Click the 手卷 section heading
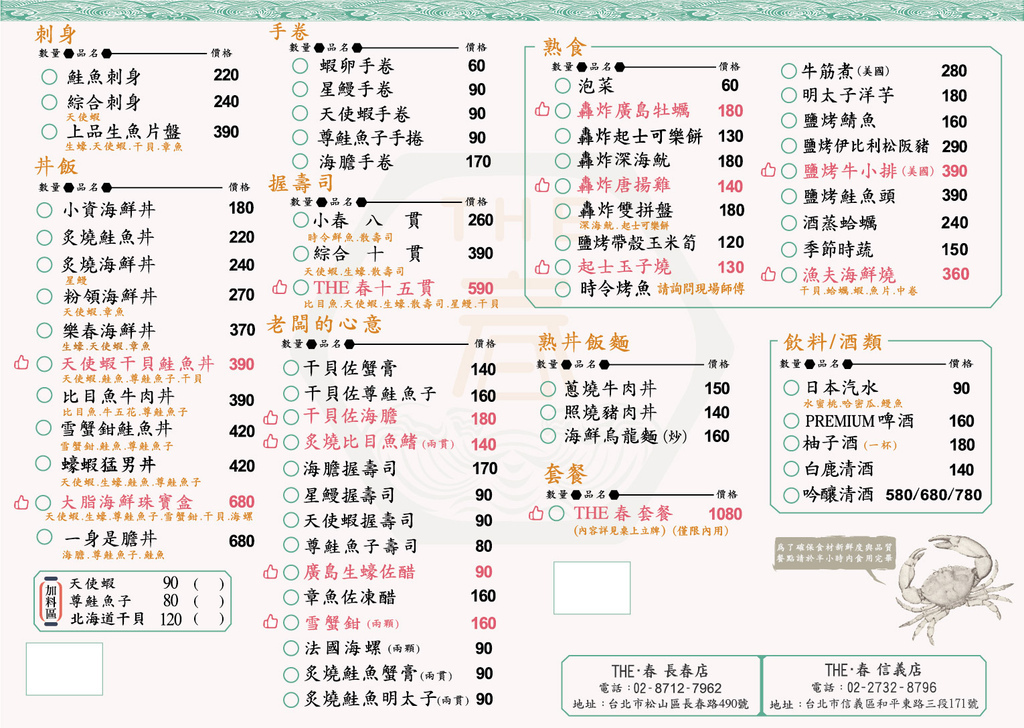Screen dimensions: 1024x728 289,31
